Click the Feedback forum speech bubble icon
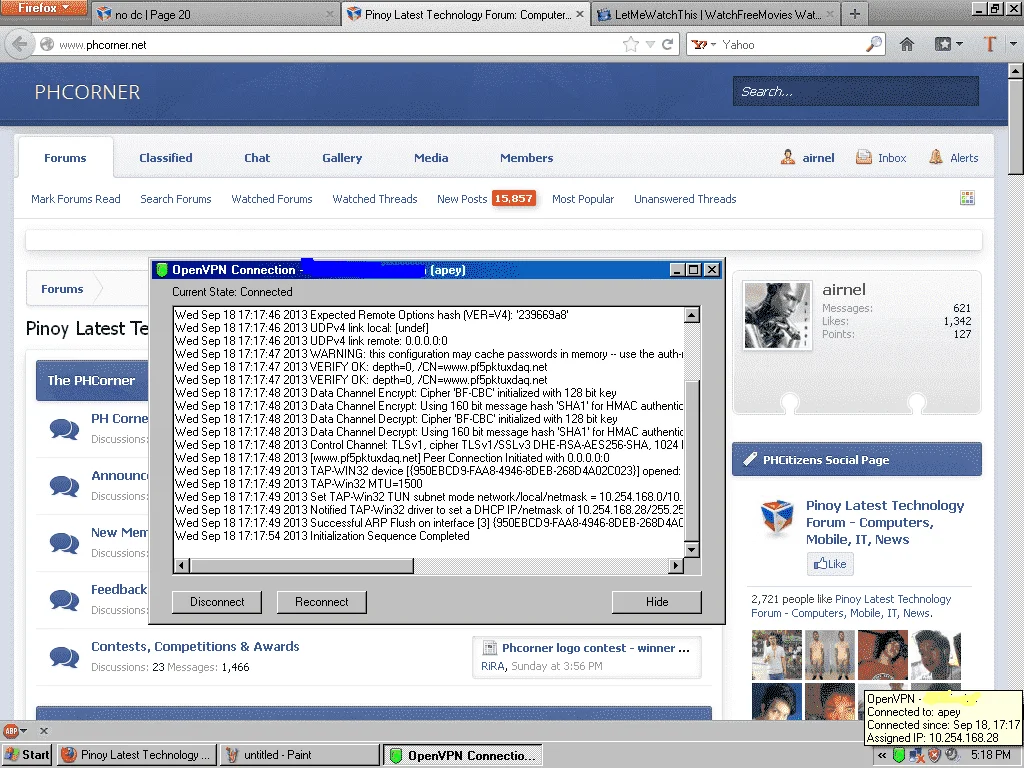The width and height of the screenshot is (1024, 768). pyautogui.click(x=64, y=600)
